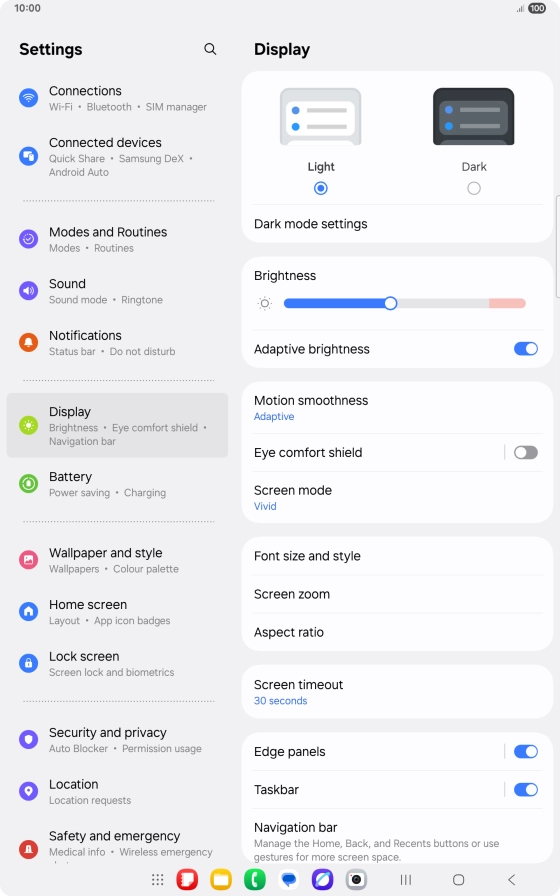This screenshot has width=560, height=896.
Task: Turn off the Taskbar toggle
Action: point(526,790)
